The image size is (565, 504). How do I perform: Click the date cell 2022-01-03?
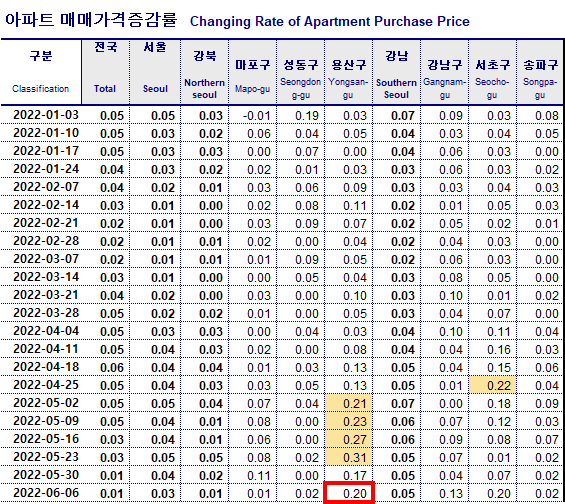[46, 115]
